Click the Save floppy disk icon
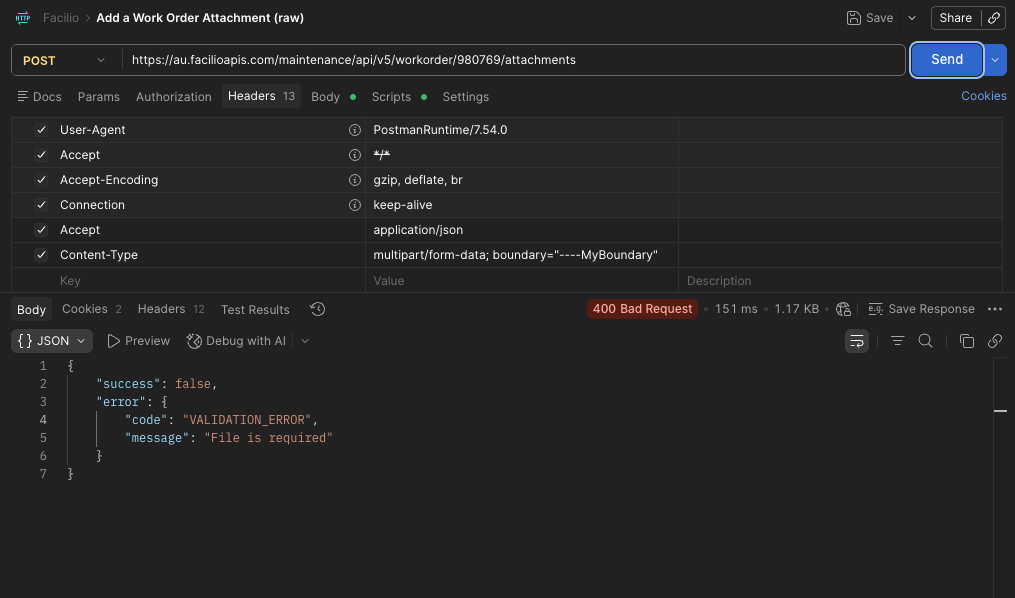1015x598 pixels. coord(853,18)
